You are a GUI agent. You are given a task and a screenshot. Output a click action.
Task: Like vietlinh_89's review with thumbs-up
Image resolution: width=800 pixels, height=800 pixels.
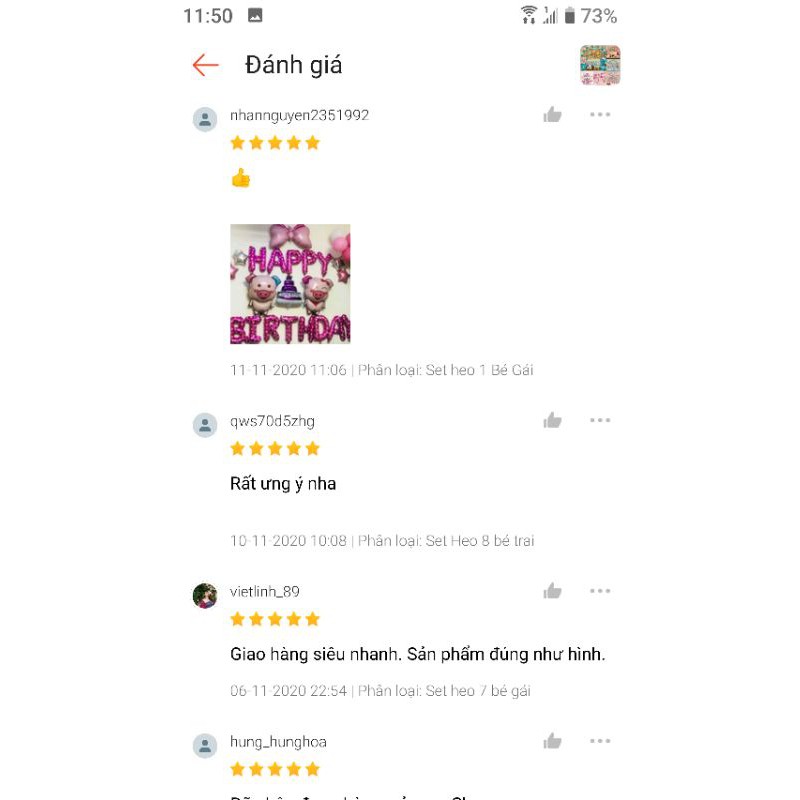coord(552,591)
